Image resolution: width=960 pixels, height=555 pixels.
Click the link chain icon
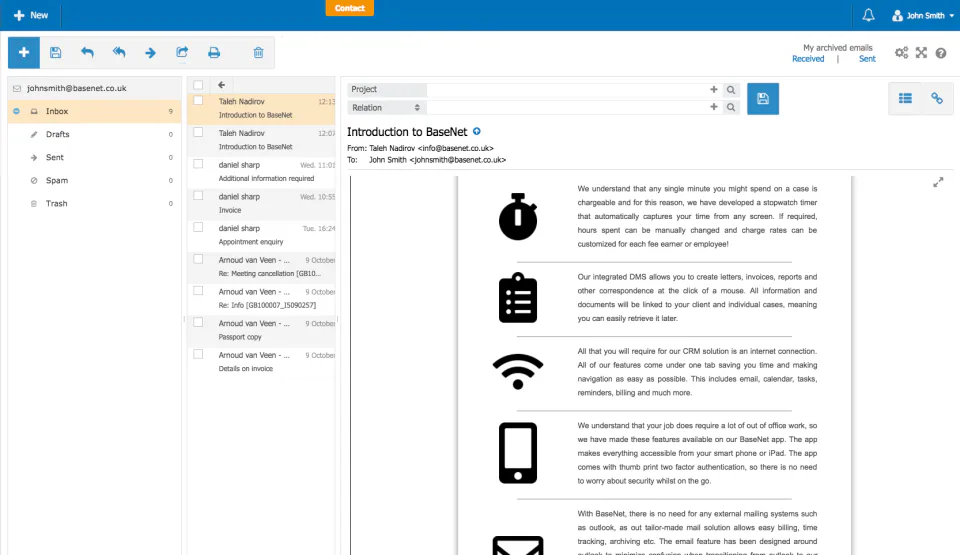coord(937,99)
